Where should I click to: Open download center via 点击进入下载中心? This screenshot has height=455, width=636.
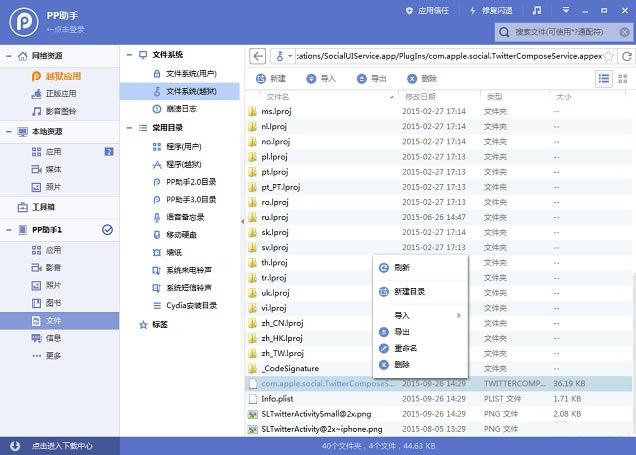click(x=62, y=446)
